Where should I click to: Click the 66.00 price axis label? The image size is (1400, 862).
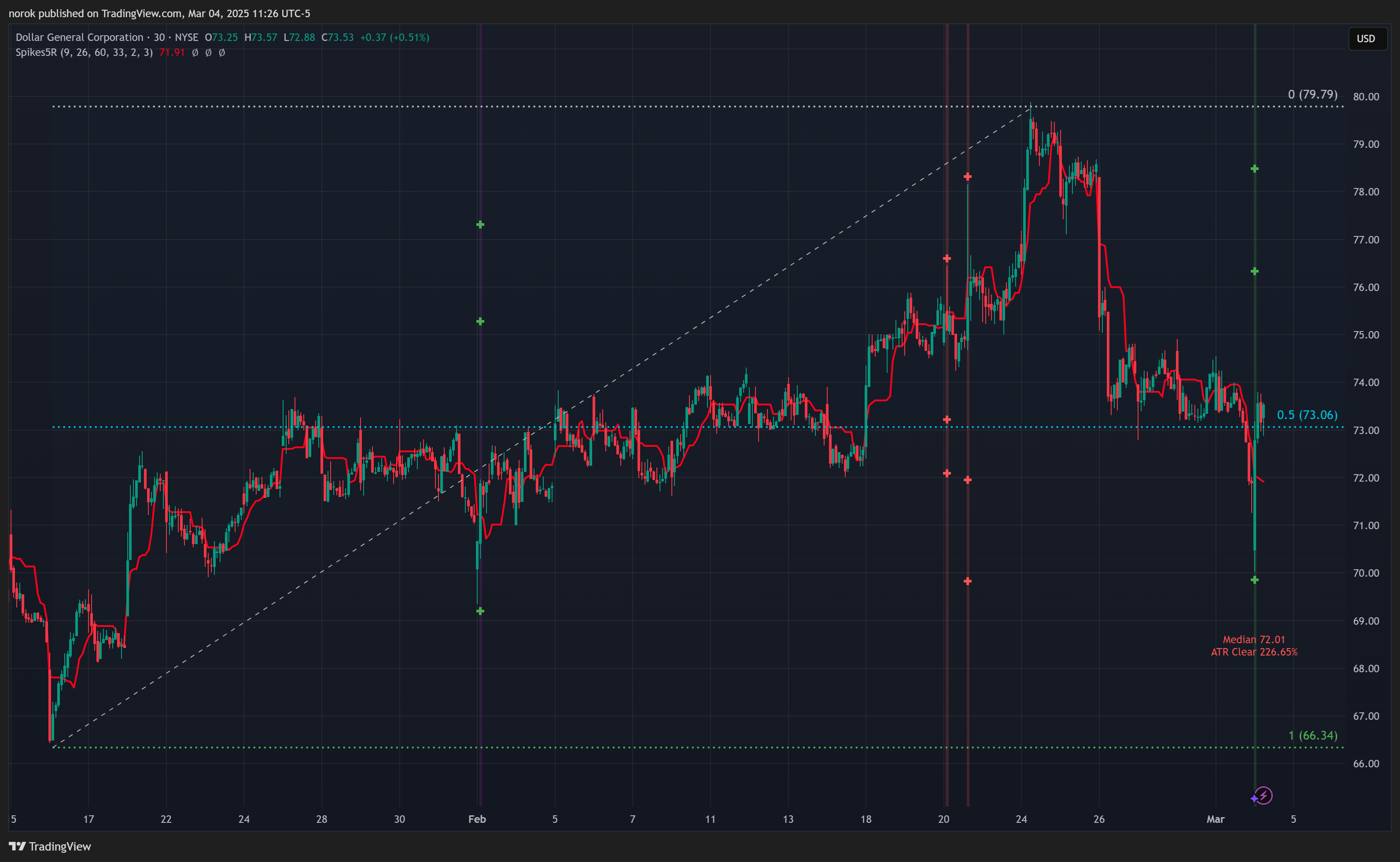coord(1366,763)
